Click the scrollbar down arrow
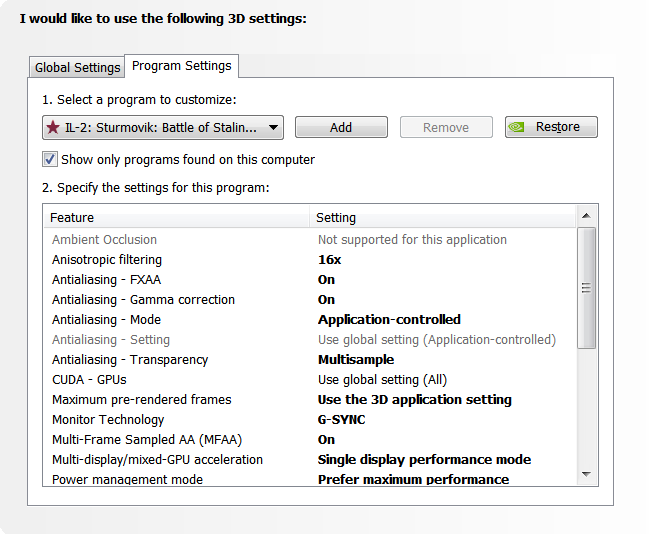 [x=586, y=474]
